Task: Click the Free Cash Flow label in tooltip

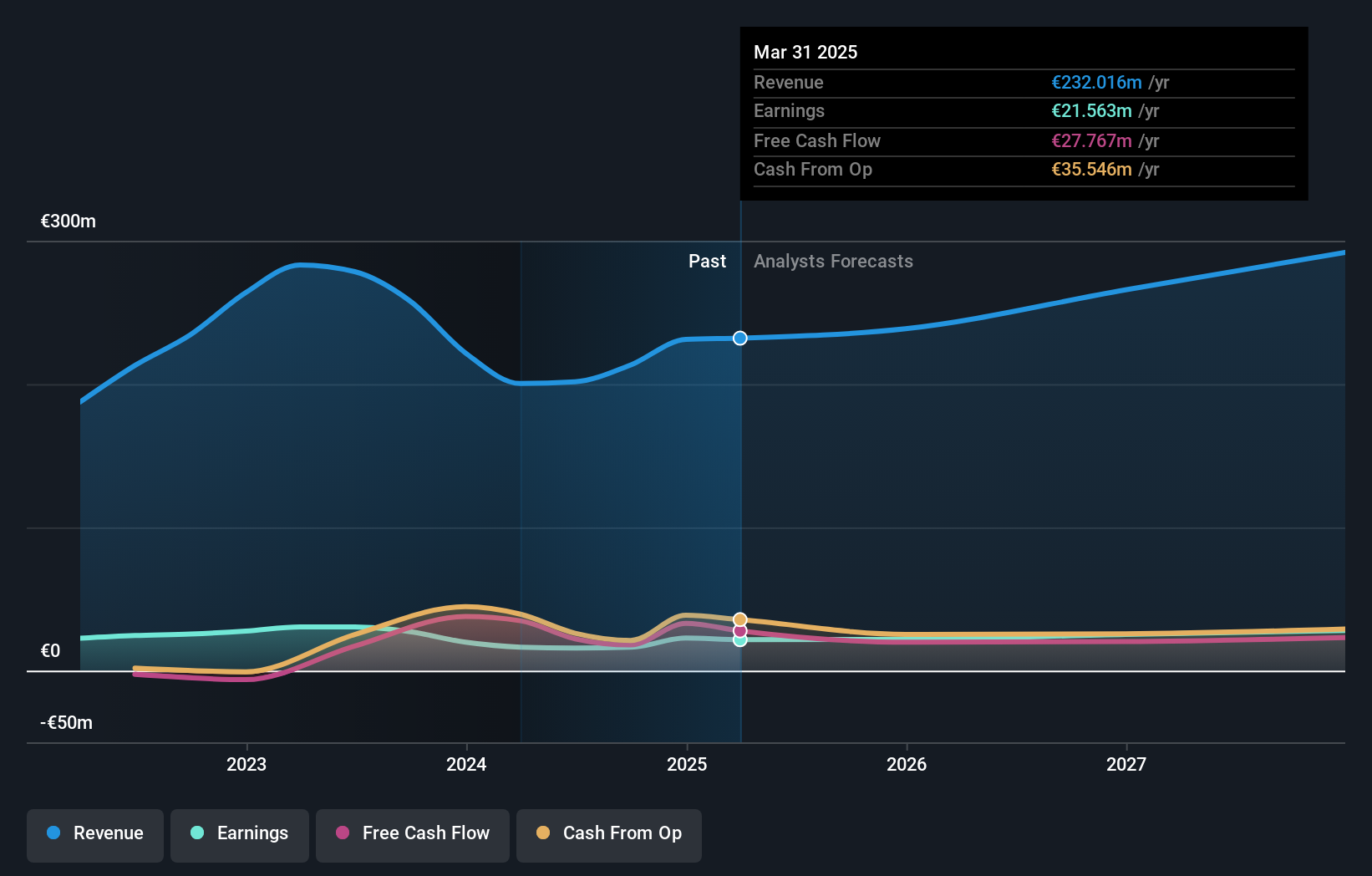Action: point(817,141)
